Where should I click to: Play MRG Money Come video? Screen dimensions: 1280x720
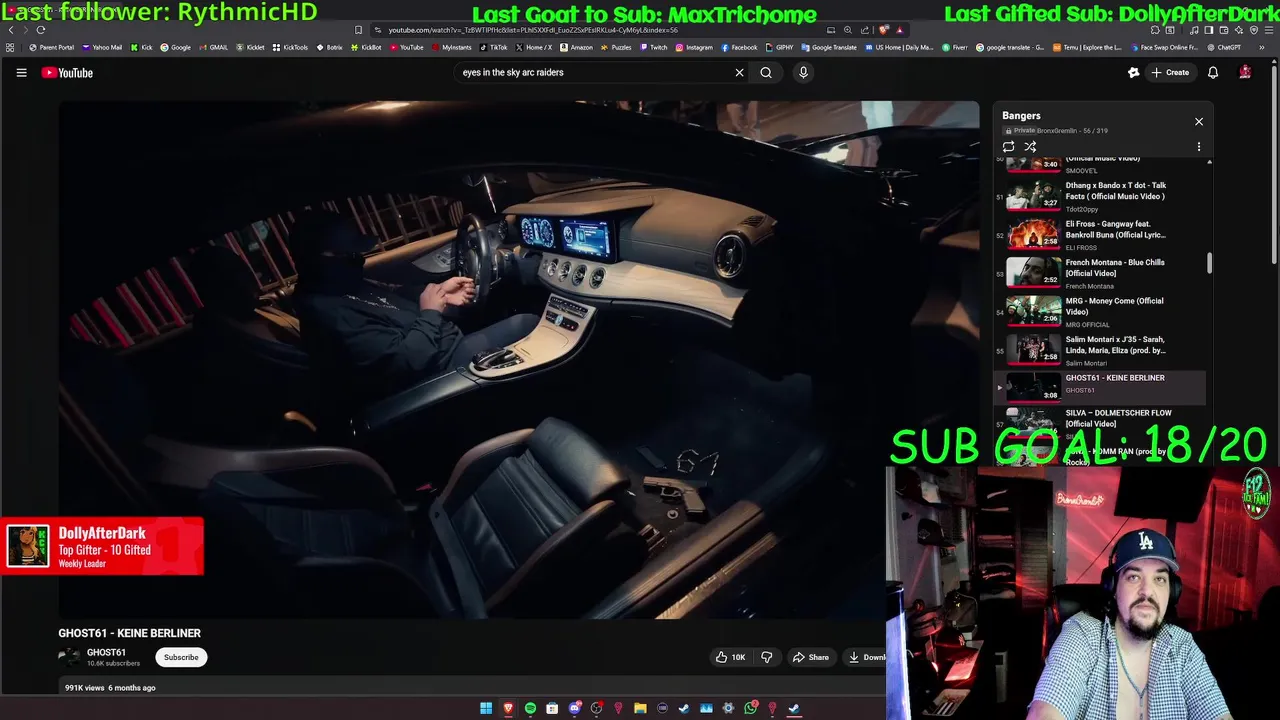click(x=1100, y=312)
